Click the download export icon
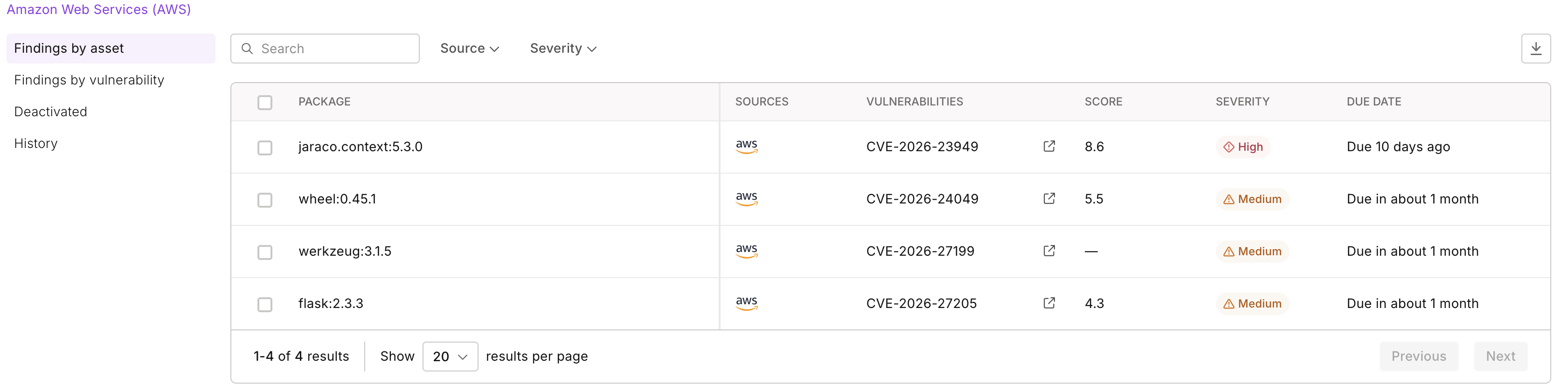 click(x=1535, y=49)
